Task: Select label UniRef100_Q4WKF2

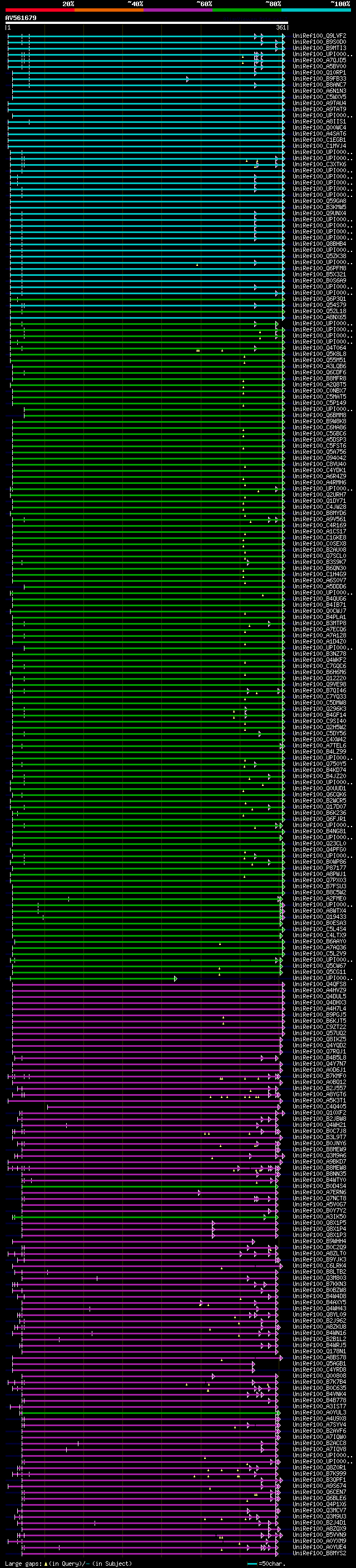Action: [x=319, y=660]
